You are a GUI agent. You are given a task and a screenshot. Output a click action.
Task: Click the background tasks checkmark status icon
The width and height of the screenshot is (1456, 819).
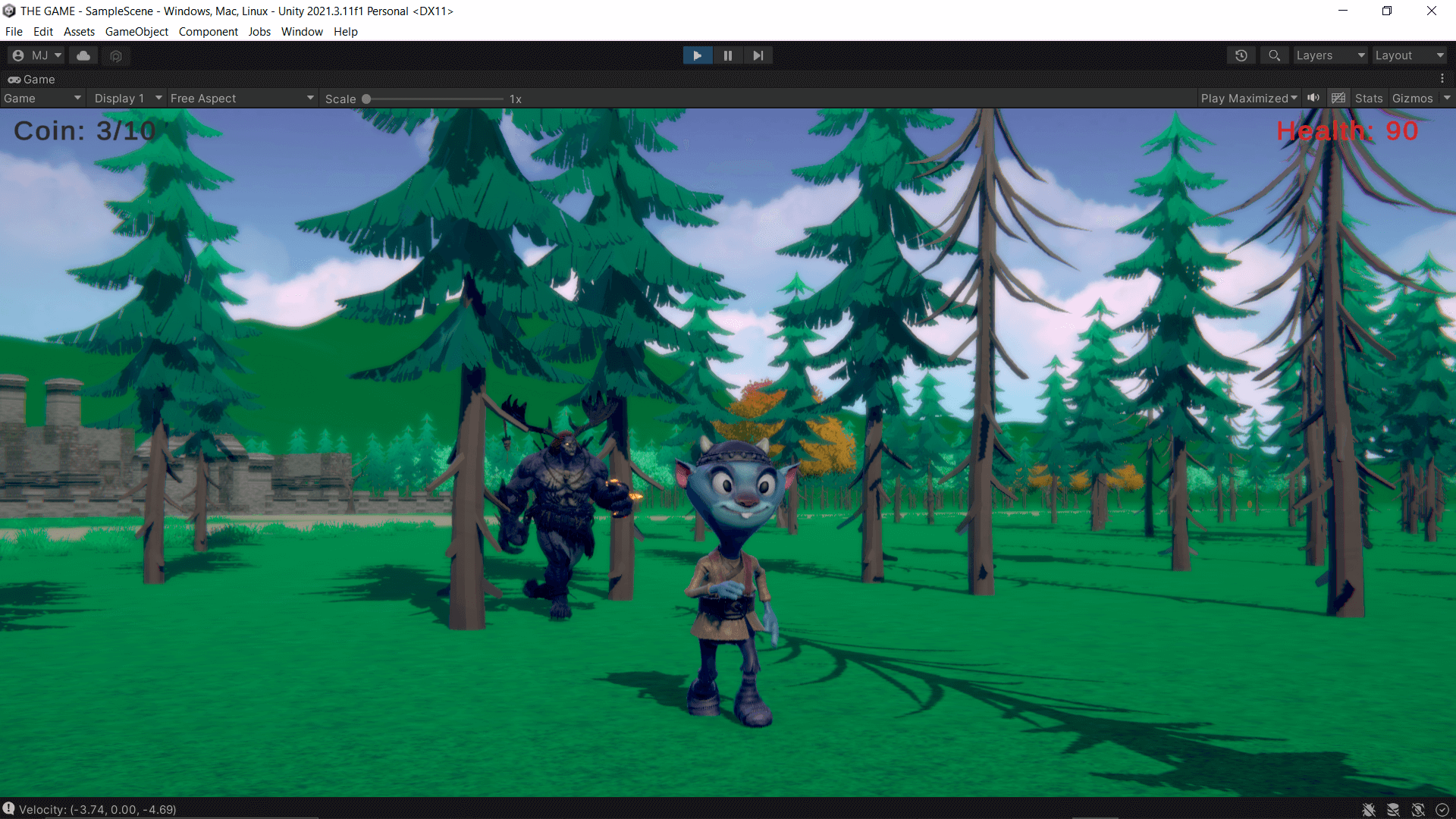[x=1442, y=810]
